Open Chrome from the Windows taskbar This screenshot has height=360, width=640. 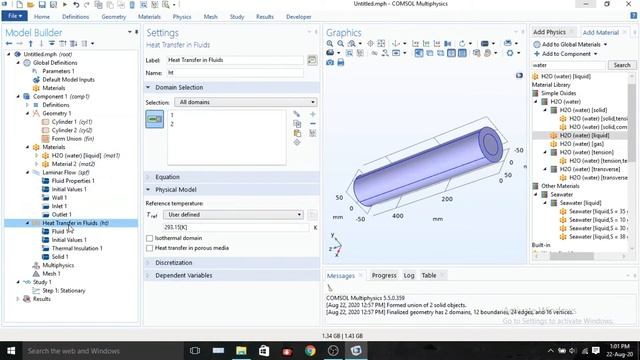310,351
